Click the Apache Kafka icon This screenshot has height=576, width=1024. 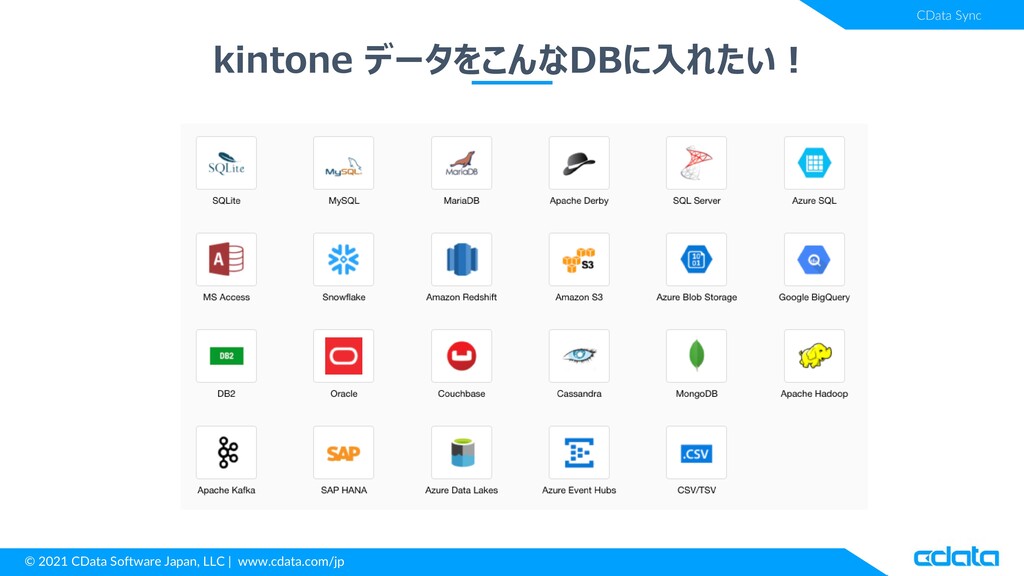(226, 453)
